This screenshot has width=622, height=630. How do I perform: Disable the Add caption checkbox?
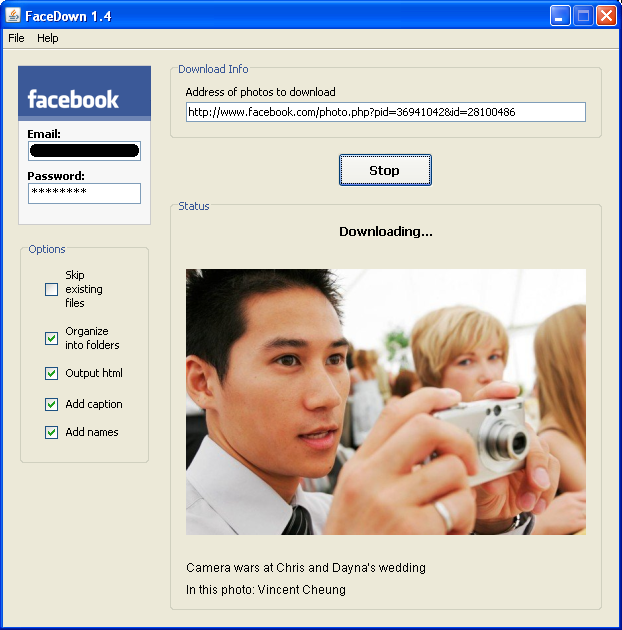click(51, 404)
